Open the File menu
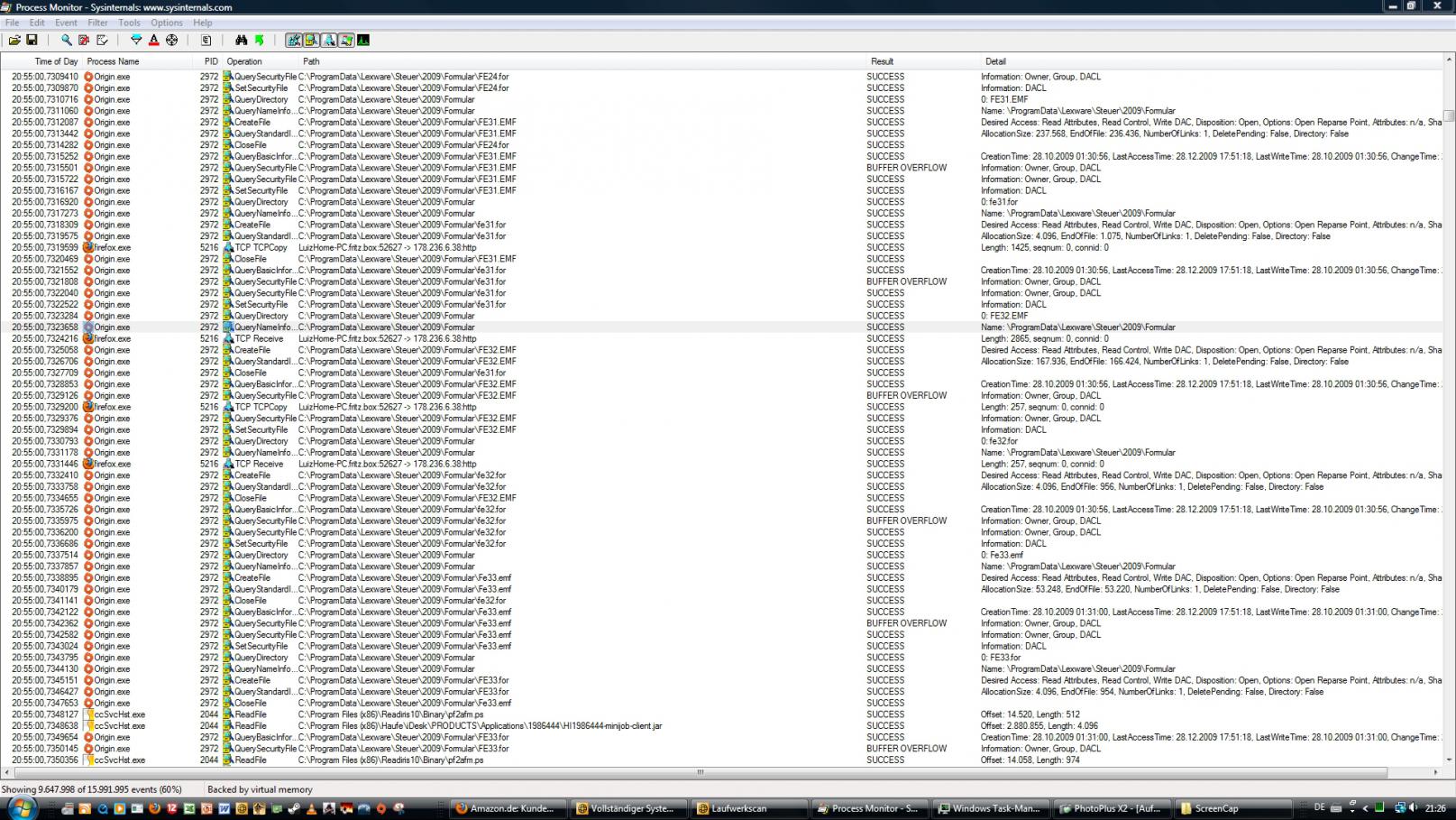Viewport: 1456px width, 820px height. tap(12, 23)
